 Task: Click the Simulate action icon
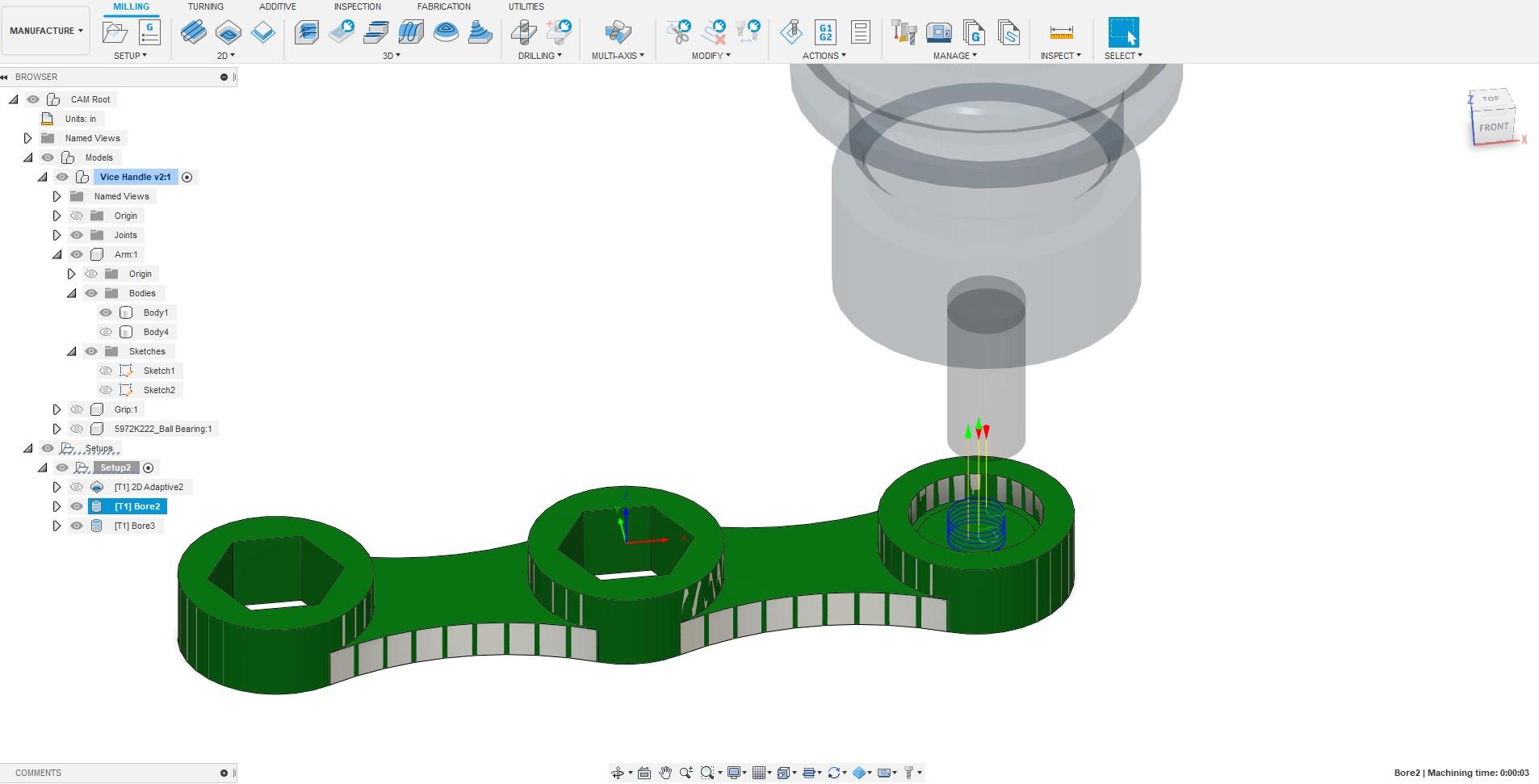791,32
